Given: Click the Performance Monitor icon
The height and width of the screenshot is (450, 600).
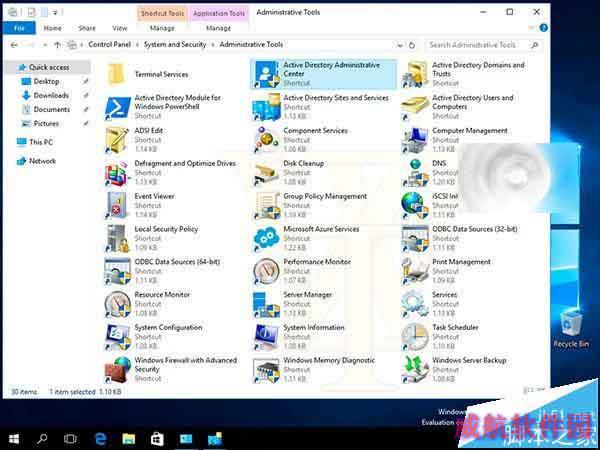Looking at the screenshot, I should [x=267, y=272].
